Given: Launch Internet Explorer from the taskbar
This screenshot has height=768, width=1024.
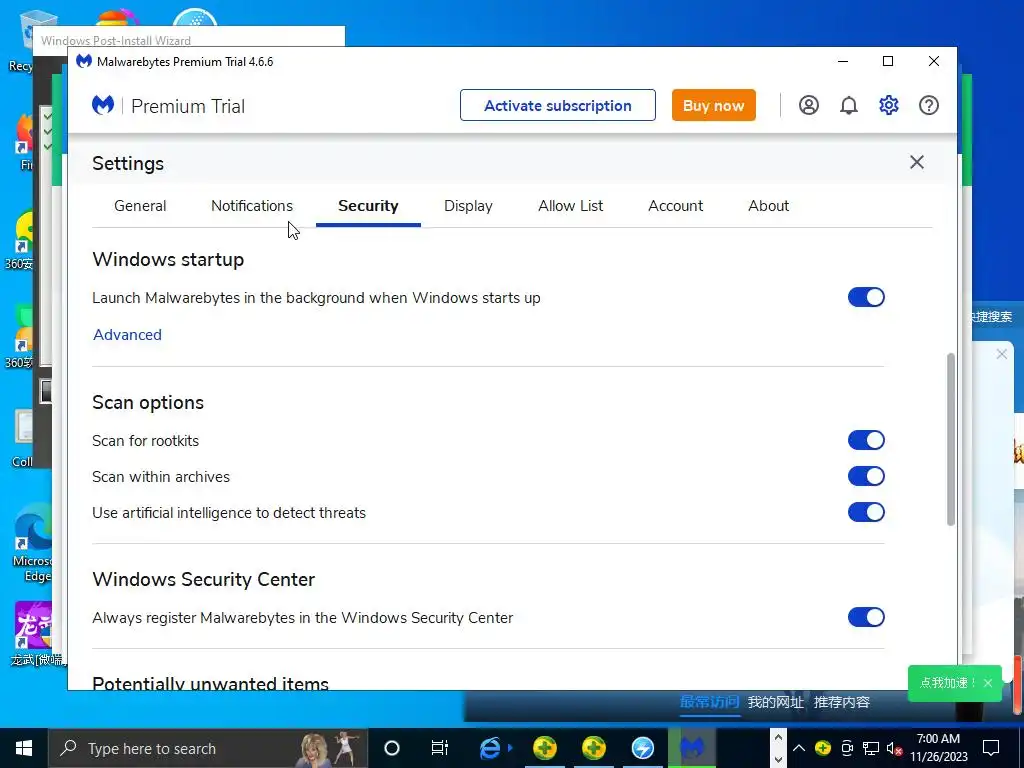Looking at the screenshot, I should [489, 748].
